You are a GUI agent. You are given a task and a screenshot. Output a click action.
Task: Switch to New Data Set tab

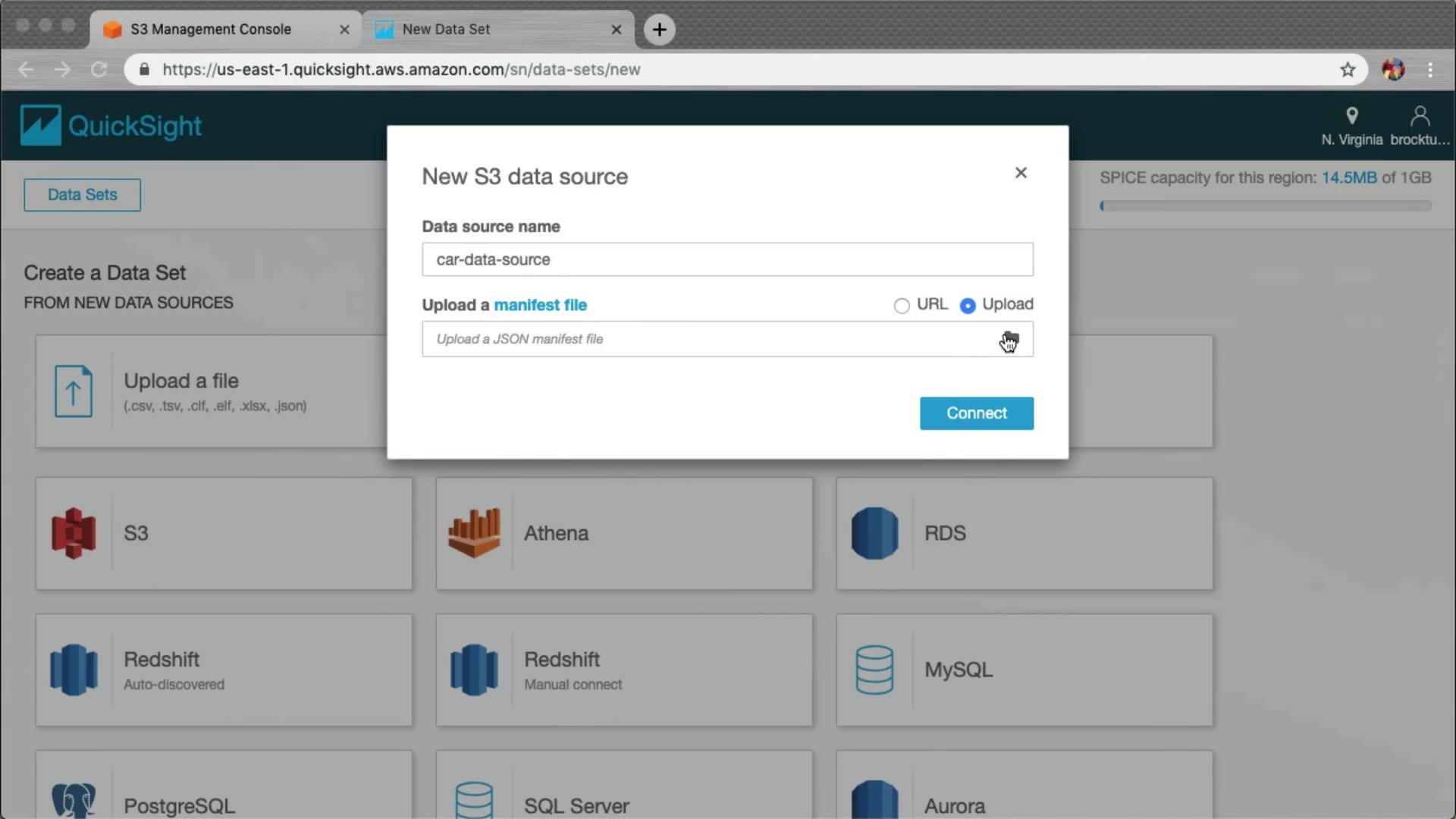click(446, 29)
